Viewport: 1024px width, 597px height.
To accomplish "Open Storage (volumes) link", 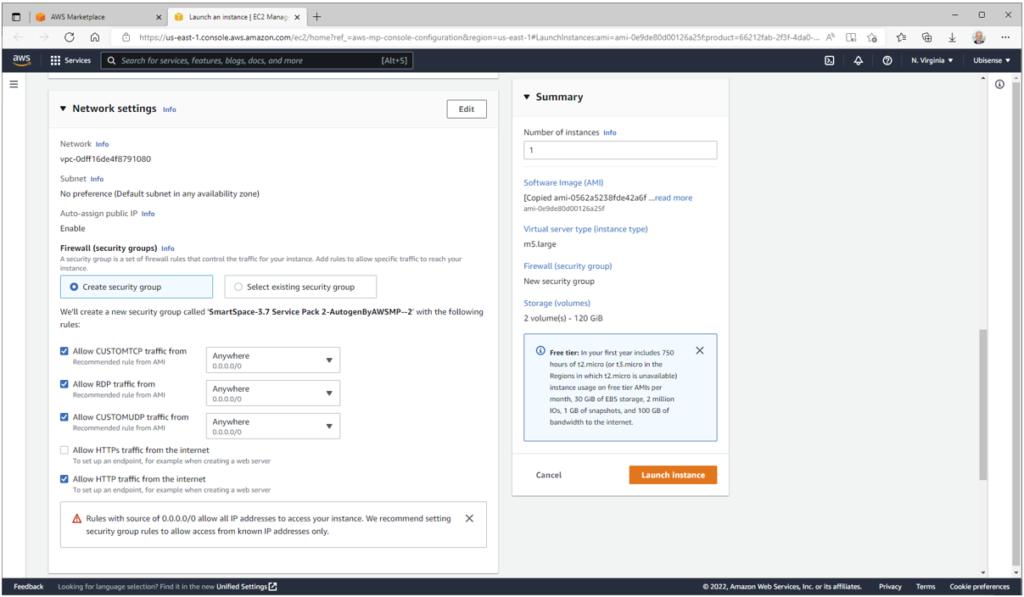I will point(557,303).
